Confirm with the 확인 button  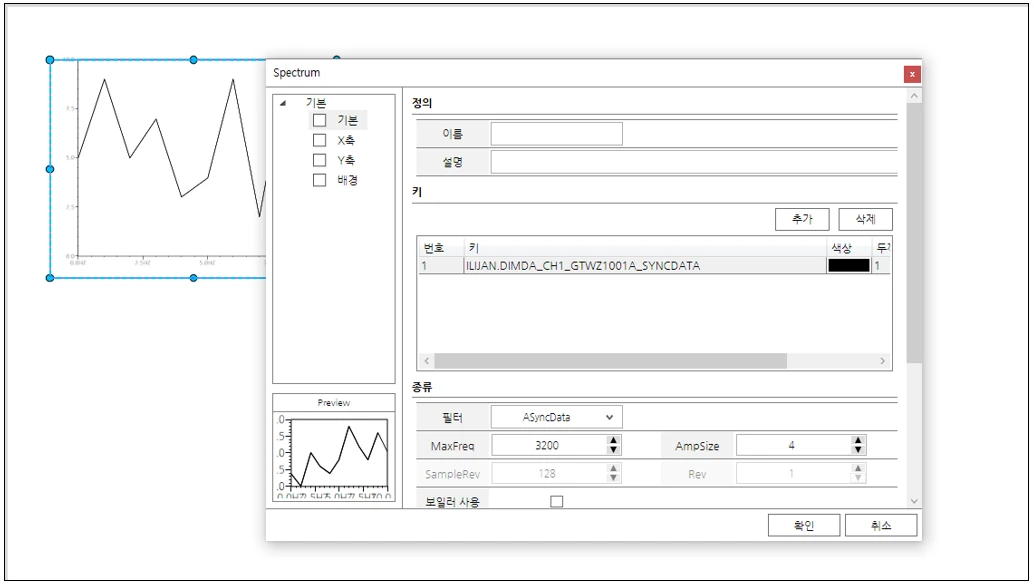(804, 525)
